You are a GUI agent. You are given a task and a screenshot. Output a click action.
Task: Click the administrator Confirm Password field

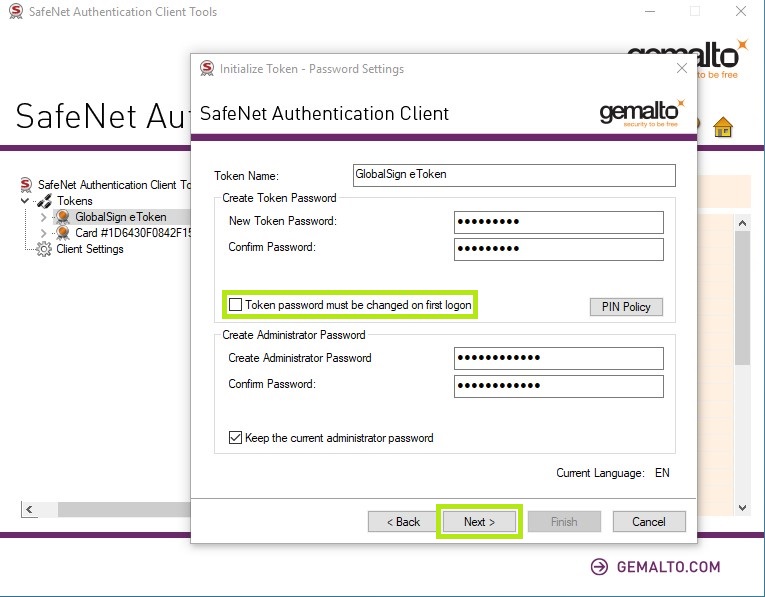pos(559,386)
